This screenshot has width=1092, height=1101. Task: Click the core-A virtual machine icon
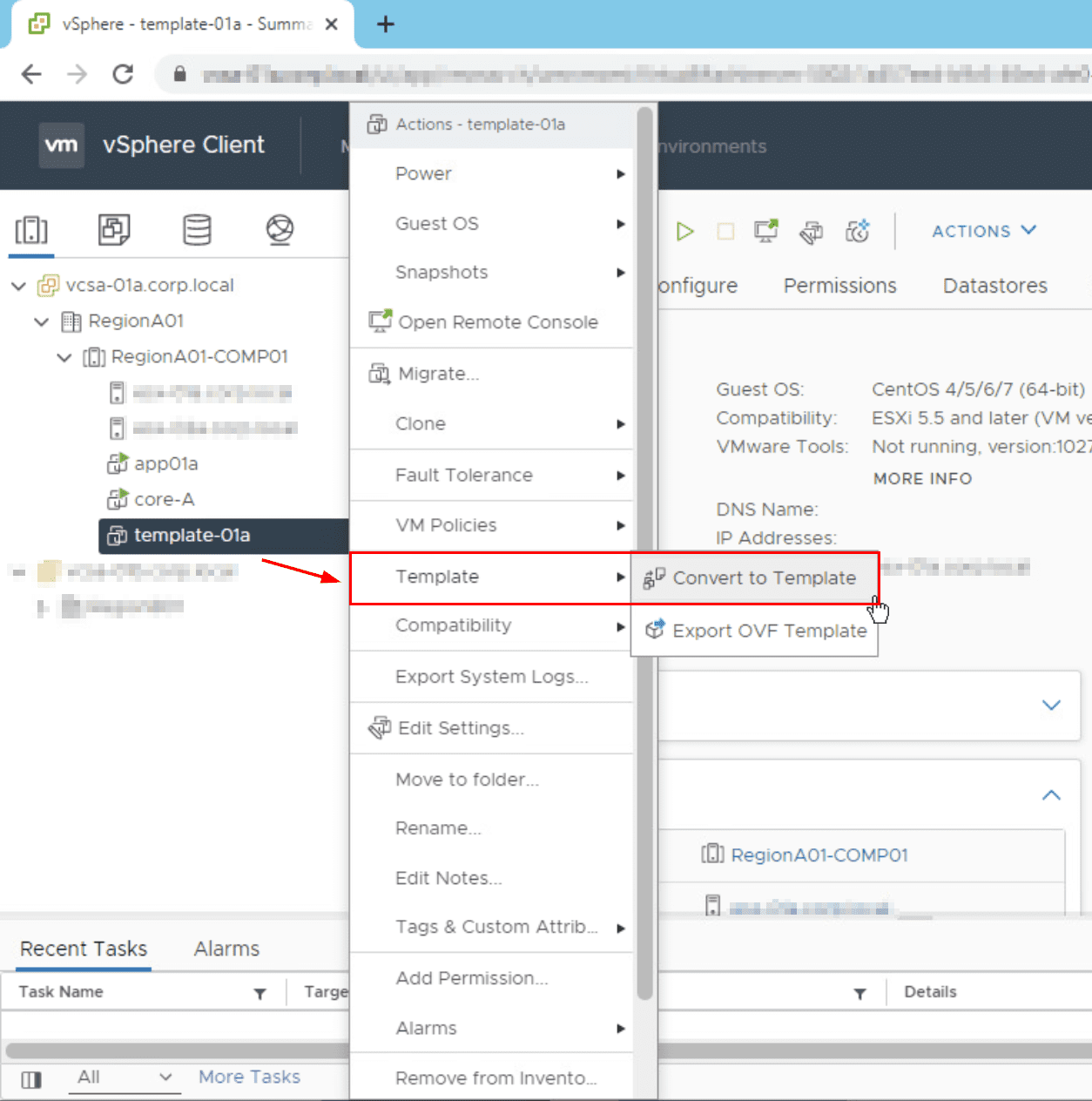coord(118,499)
